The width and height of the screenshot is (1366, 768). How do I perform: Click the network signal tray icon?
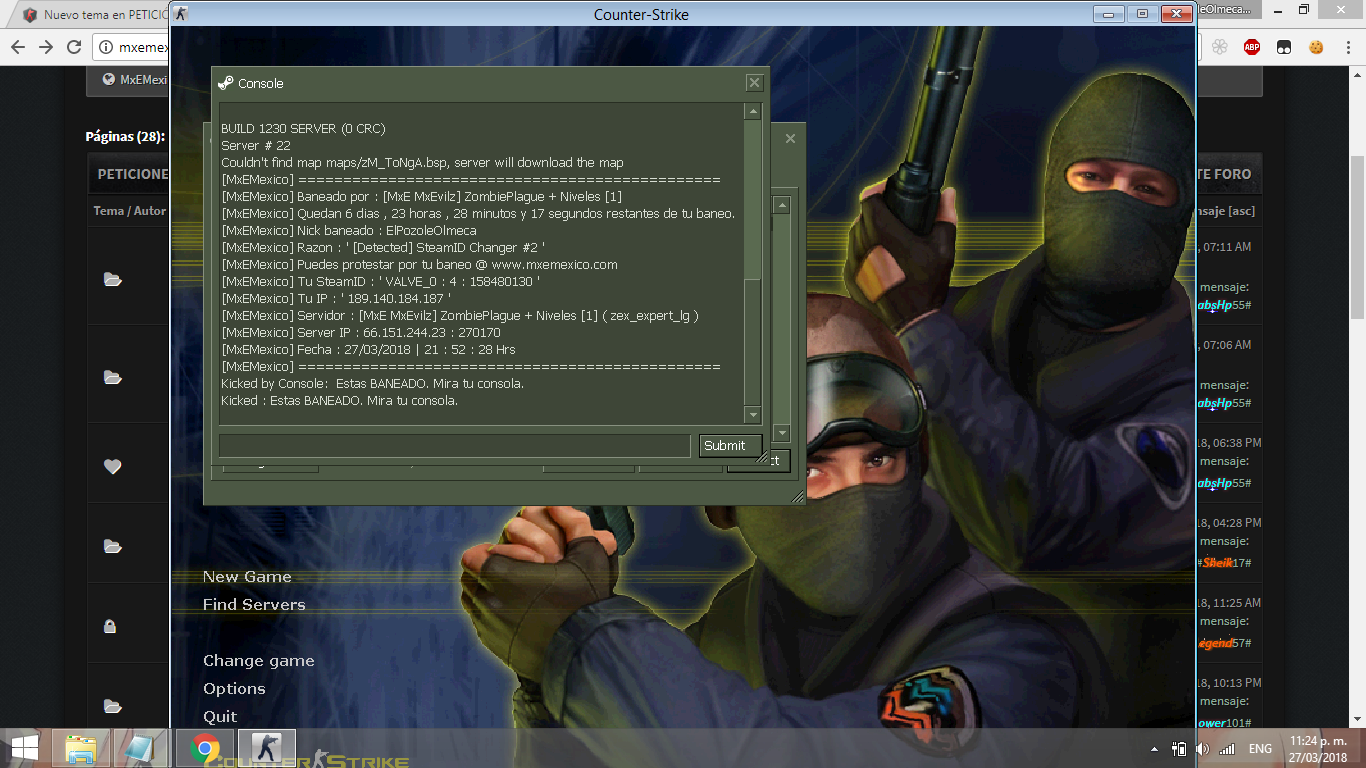1227,748
